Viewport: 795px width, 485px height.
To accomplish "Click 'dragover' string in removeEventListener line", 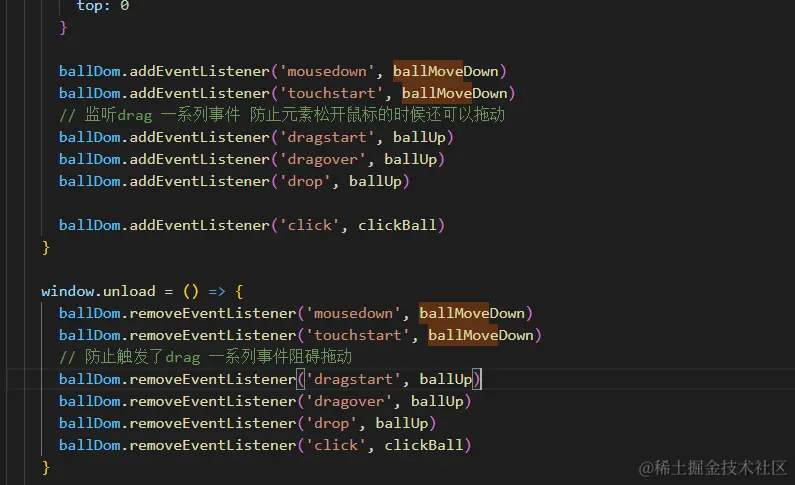I will 349,401.
